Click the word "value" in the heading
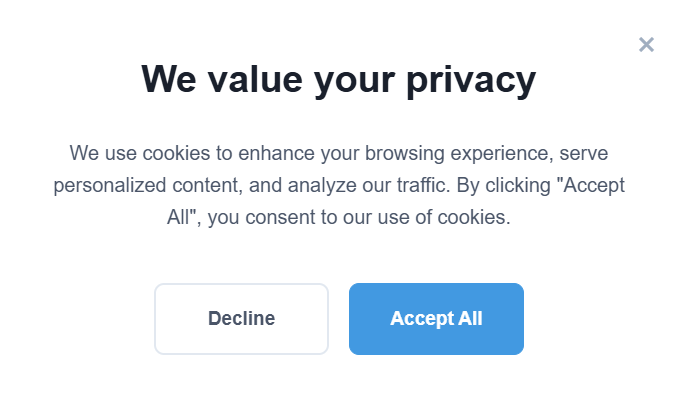 click(x=255, y=80)
